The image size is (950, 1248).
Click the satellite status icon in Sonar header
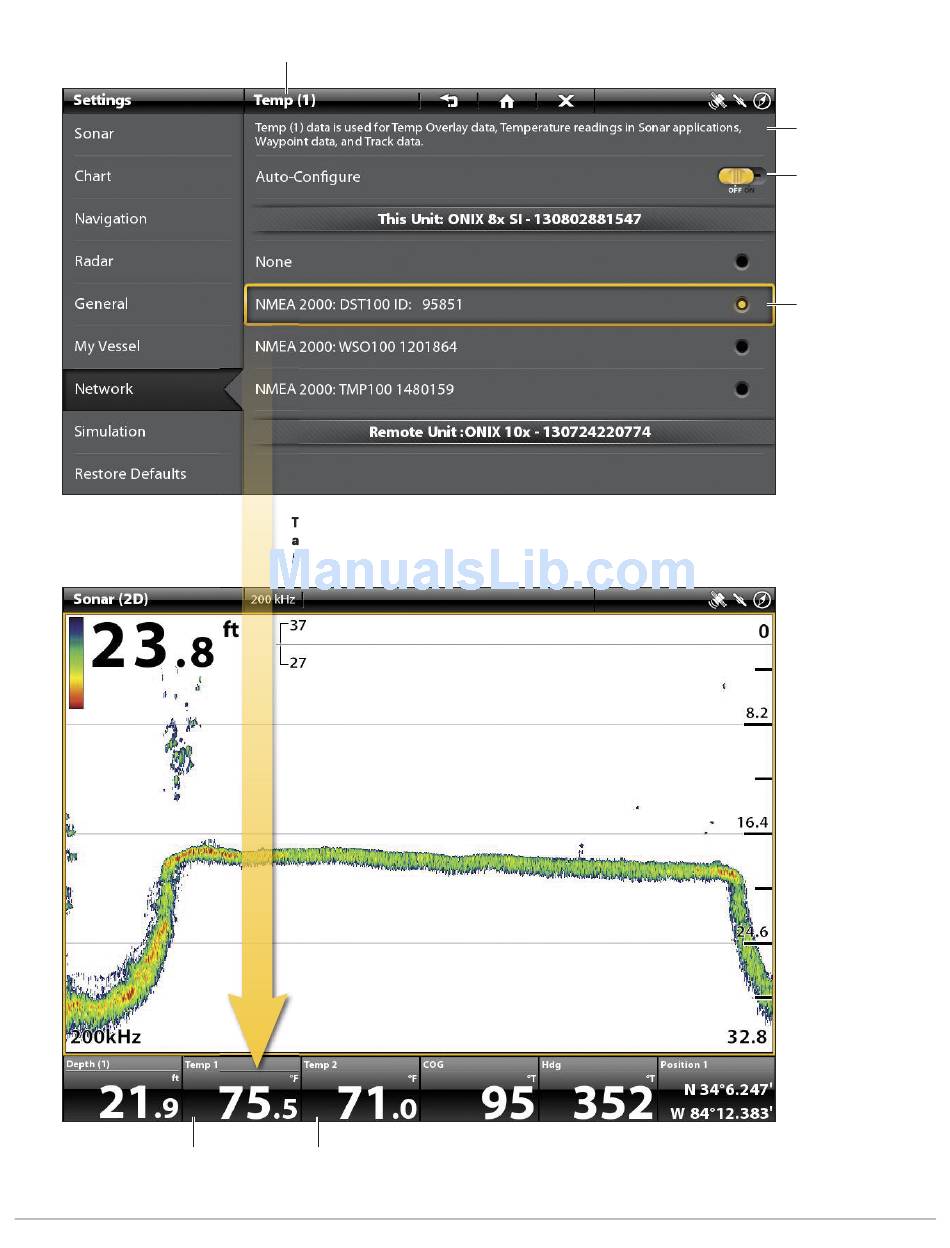pos(717,600)
